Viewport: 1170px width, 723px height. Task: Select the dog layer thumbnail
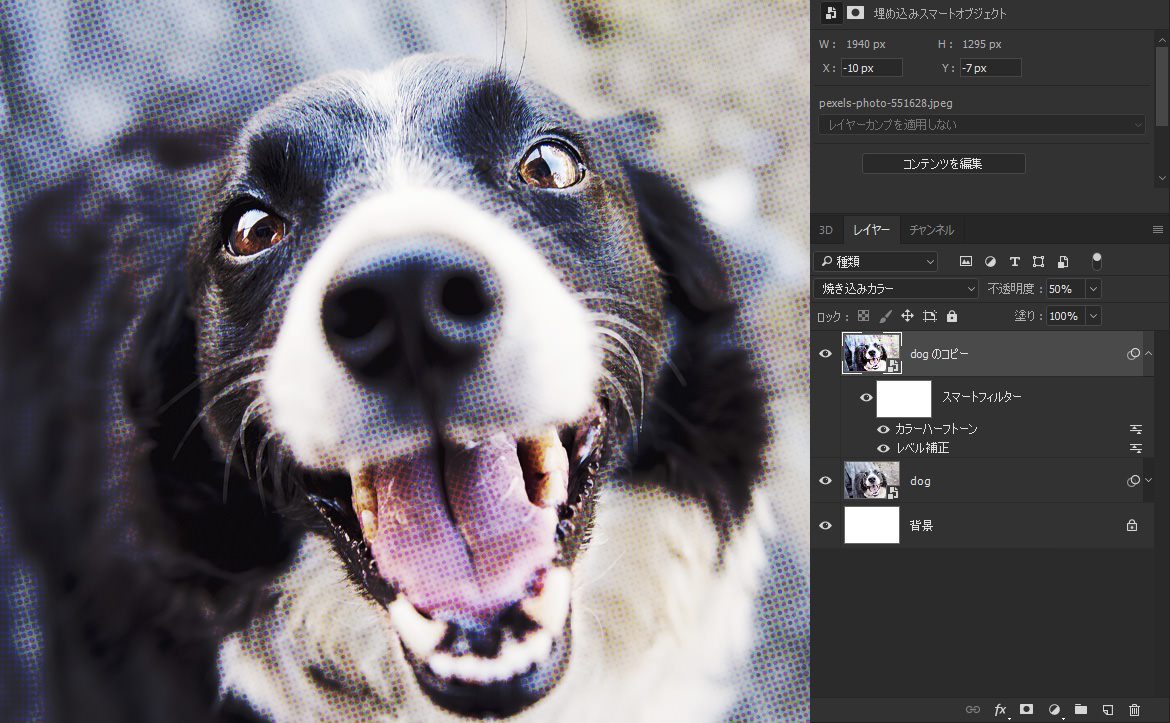tap(872, 480)
